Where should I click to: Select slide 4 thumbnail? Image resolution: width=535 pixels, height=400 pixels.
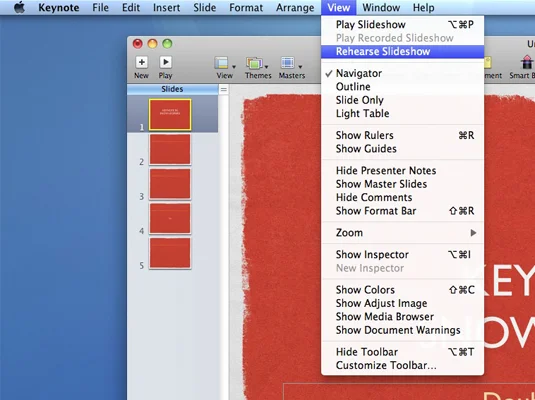170,218
